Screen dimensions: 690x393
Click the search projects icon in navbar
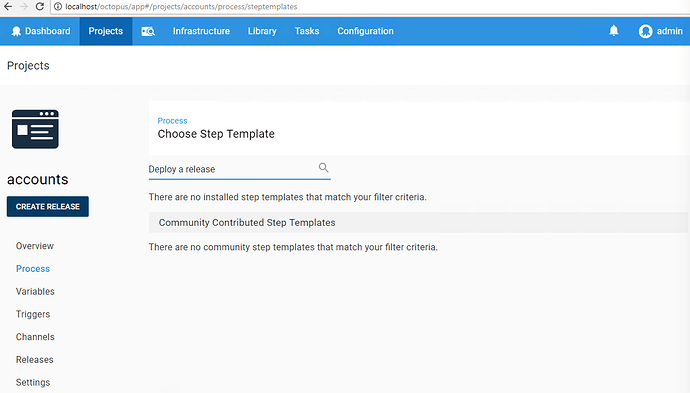pyautogui.click(x=148, y=31)
